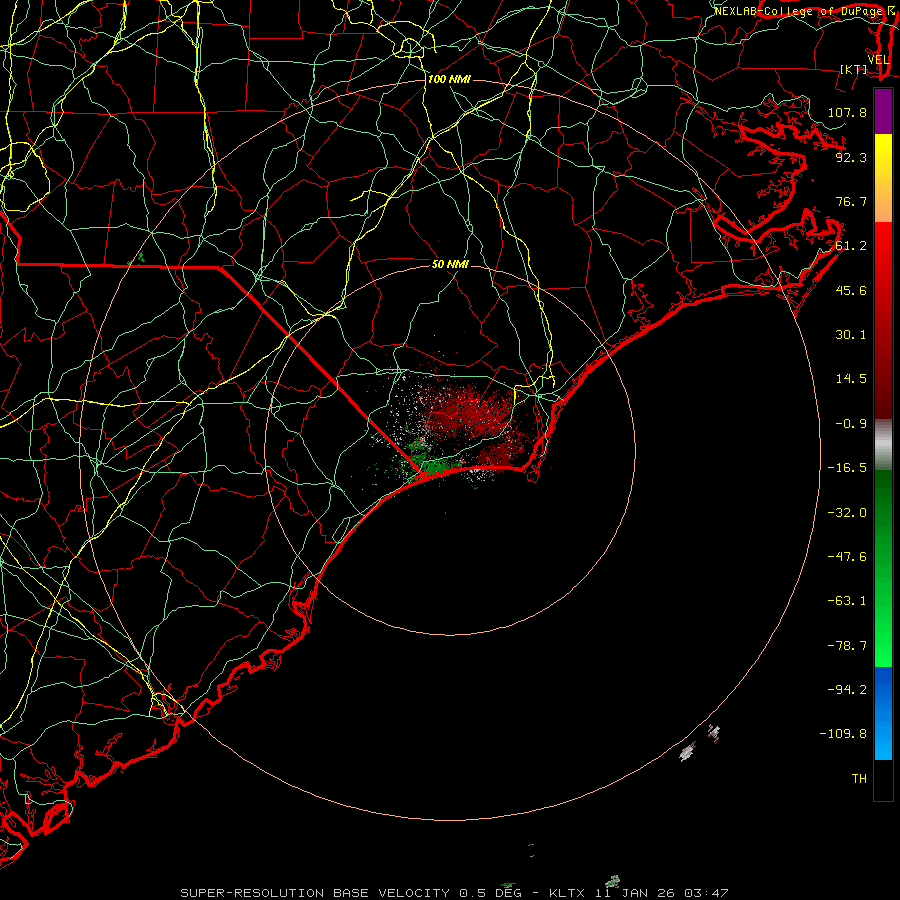Click the VEL legend title
Screen dimensions: 900x900
878,60
